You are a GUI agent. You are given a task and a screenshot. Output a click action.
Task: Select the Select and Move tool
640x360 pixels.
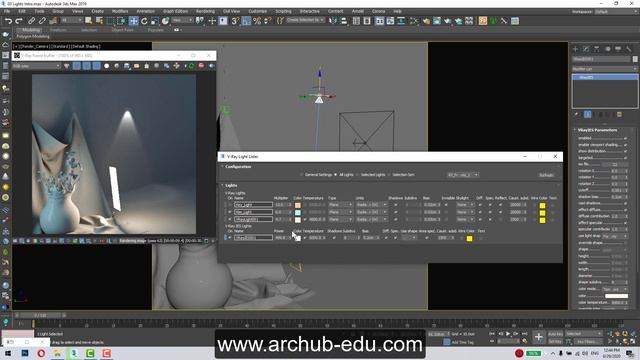tap(133, 21)
